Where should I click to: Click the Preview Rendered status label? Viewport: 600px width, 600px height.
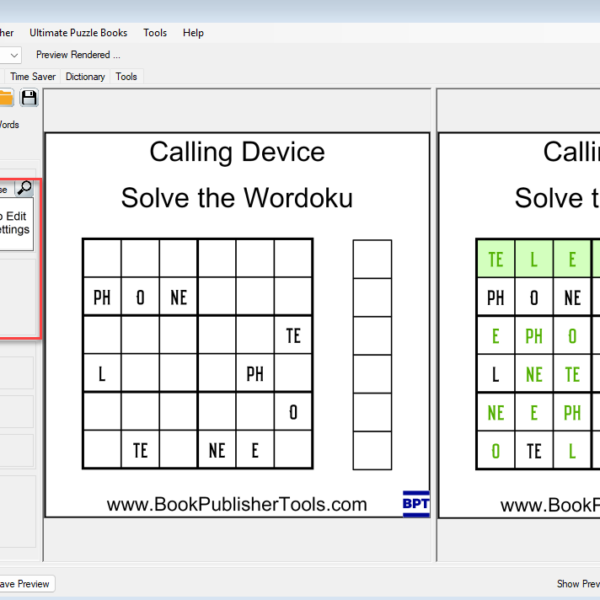point(78,55)
